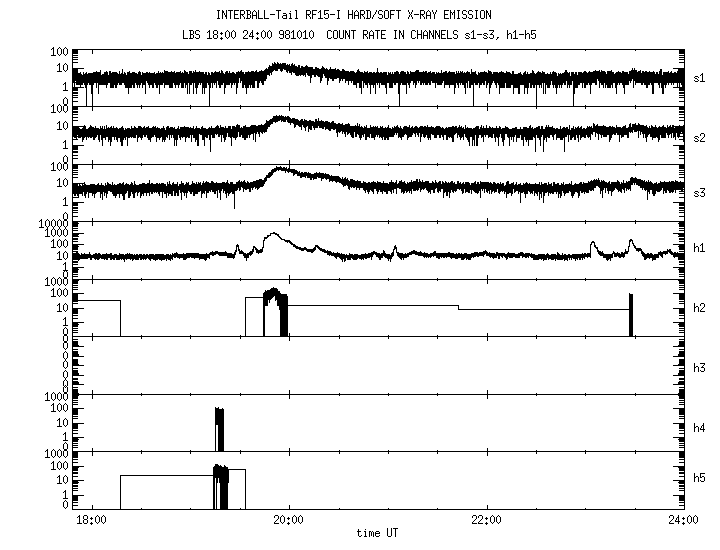Click the 'time UT' axis title

[x=383, y=533]
